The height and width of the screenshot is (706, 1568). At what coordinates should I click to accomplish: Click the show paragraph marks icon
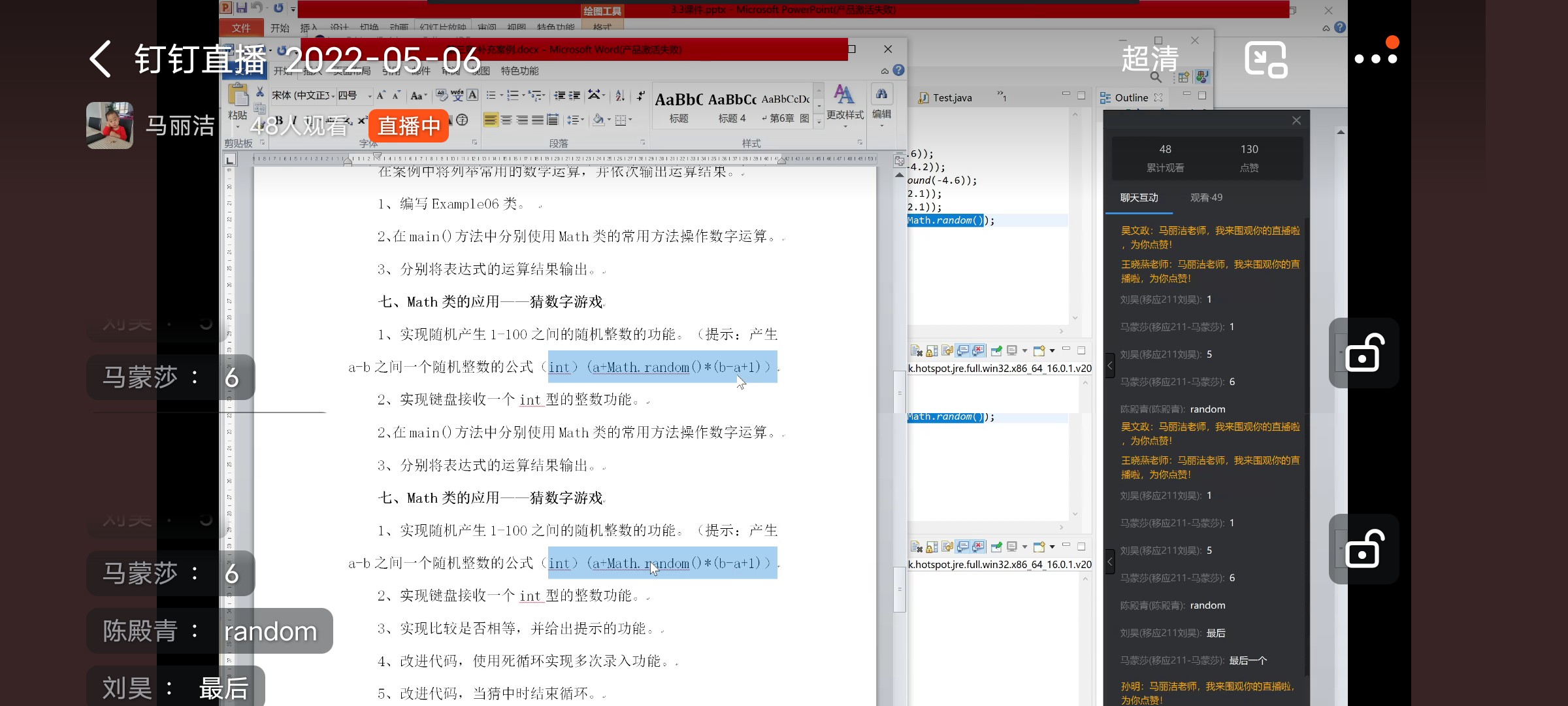pyautogui.click(x=641, y=95)
